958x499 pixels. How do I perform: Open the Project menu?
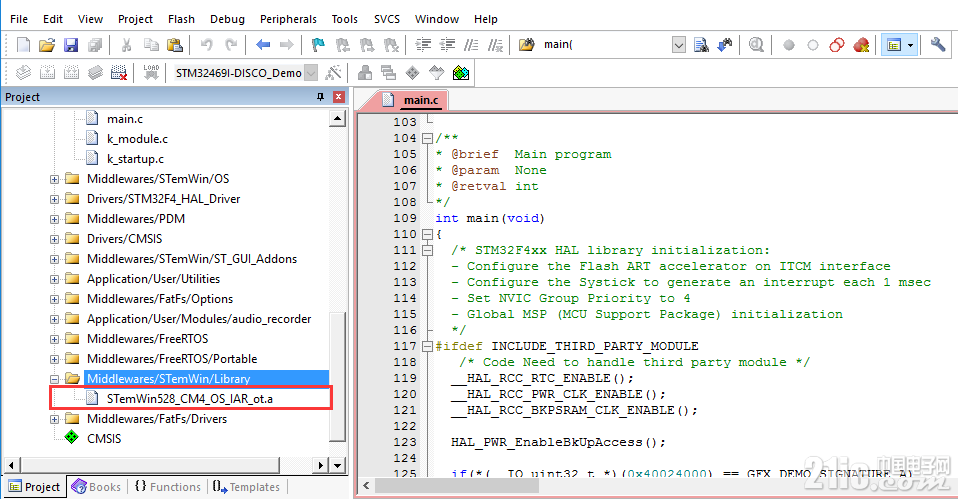(x=135, y=19)
